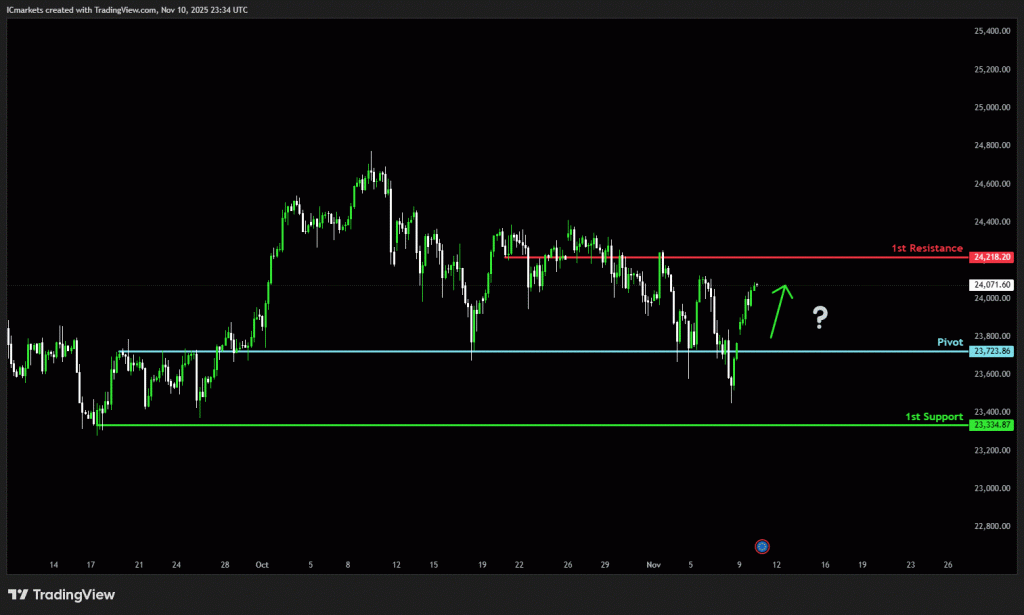Click the Oct label on time axis
The width and height of the screenshot is (1024, 615).
coord(262,565)
